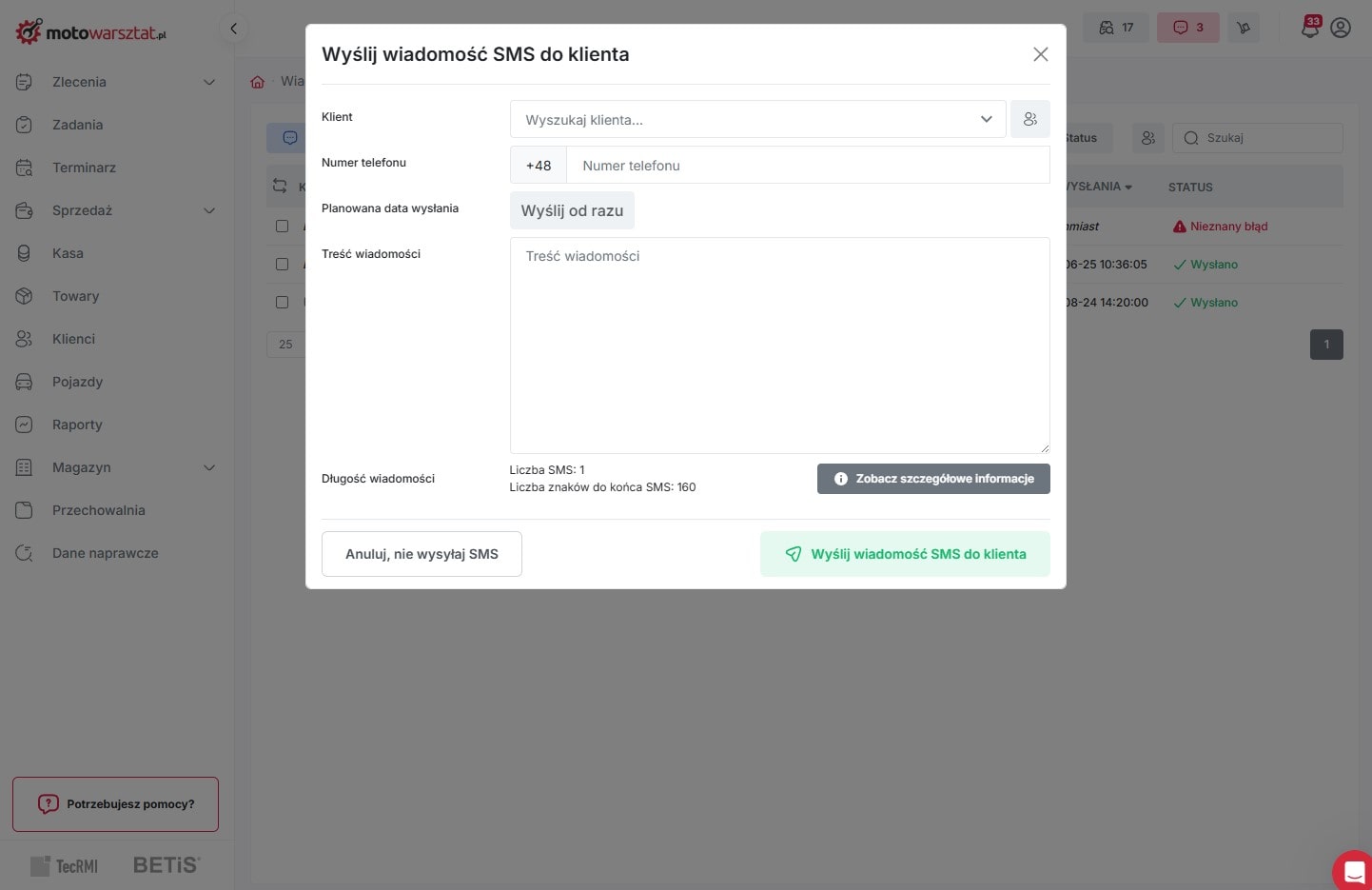Image resolution: width=1372 pixels, height=890 pixels.
Task: Tick the second row checkbox in table
Action: tap(282, 265)
